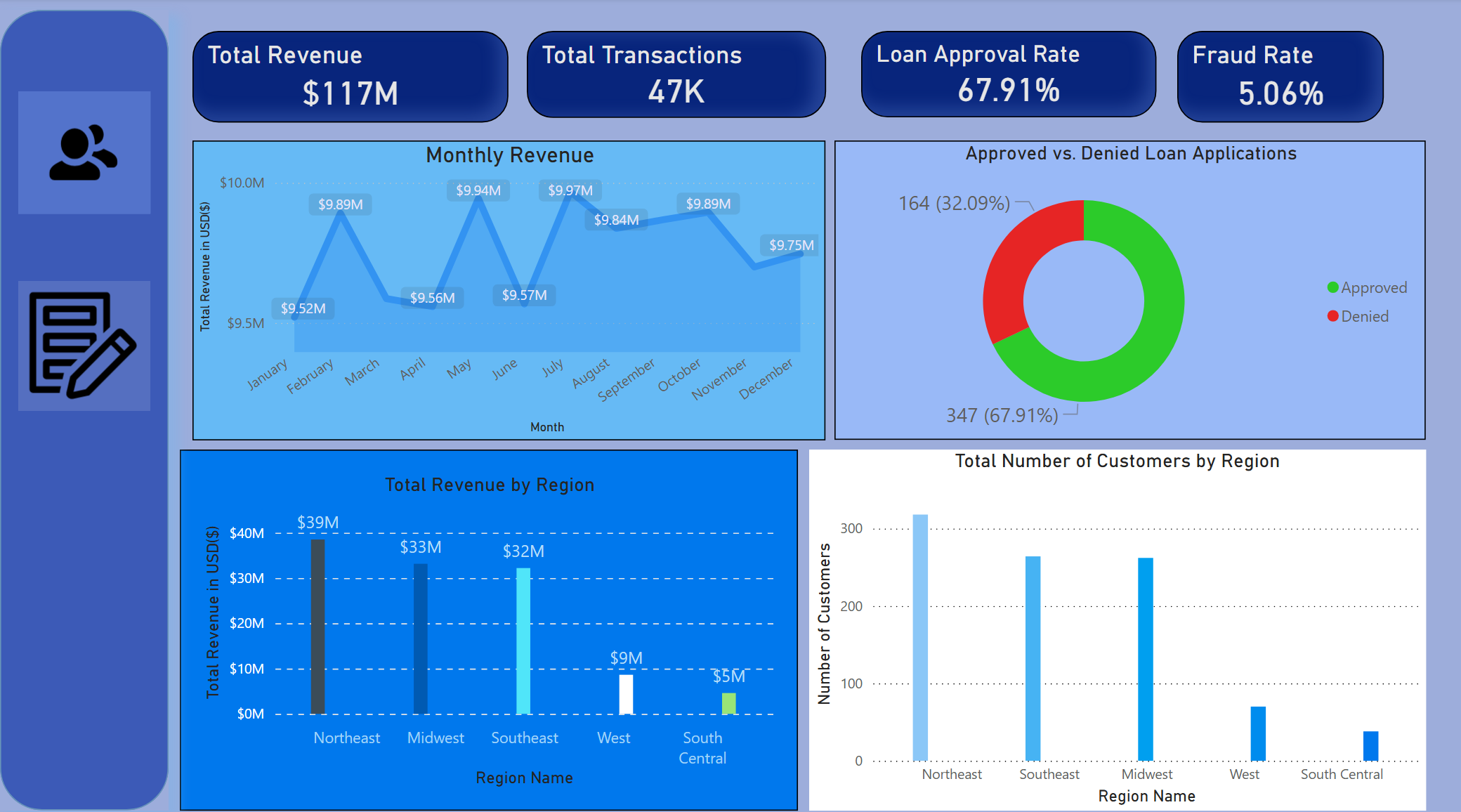This screenshot has height=812, width=1461.
Task: Select the green South Central revenue bar
Action: click(729, 703)
